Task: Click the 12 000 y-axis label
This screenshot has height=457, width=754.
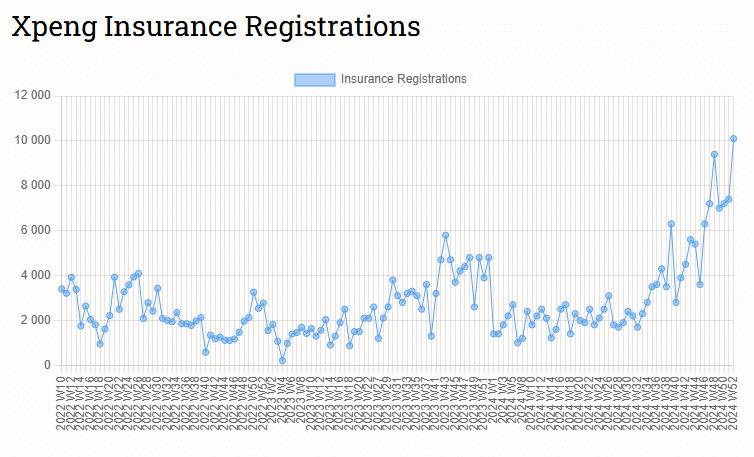Action: (32, 95)
